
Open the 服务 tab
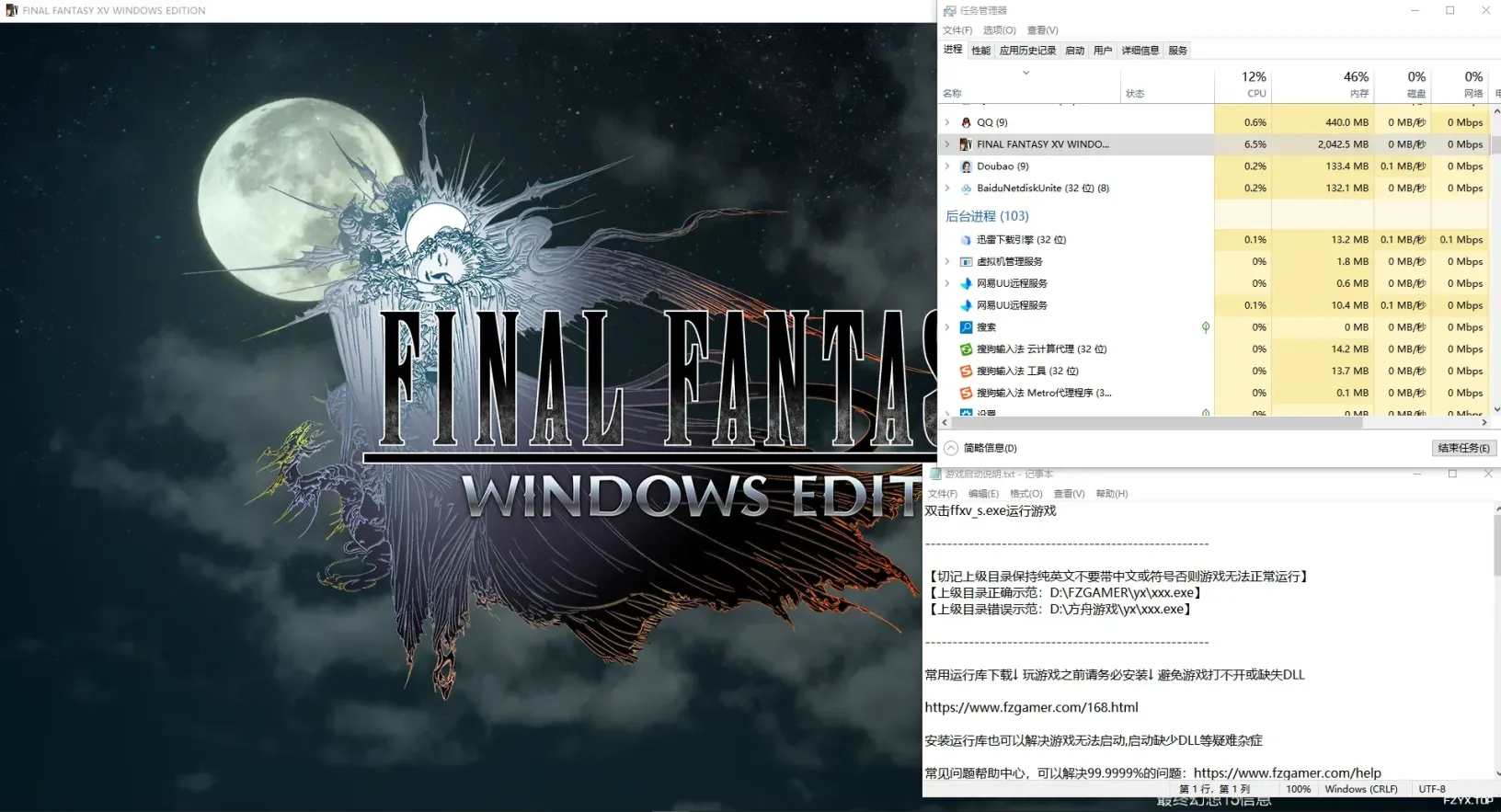tap(1178, 51)
